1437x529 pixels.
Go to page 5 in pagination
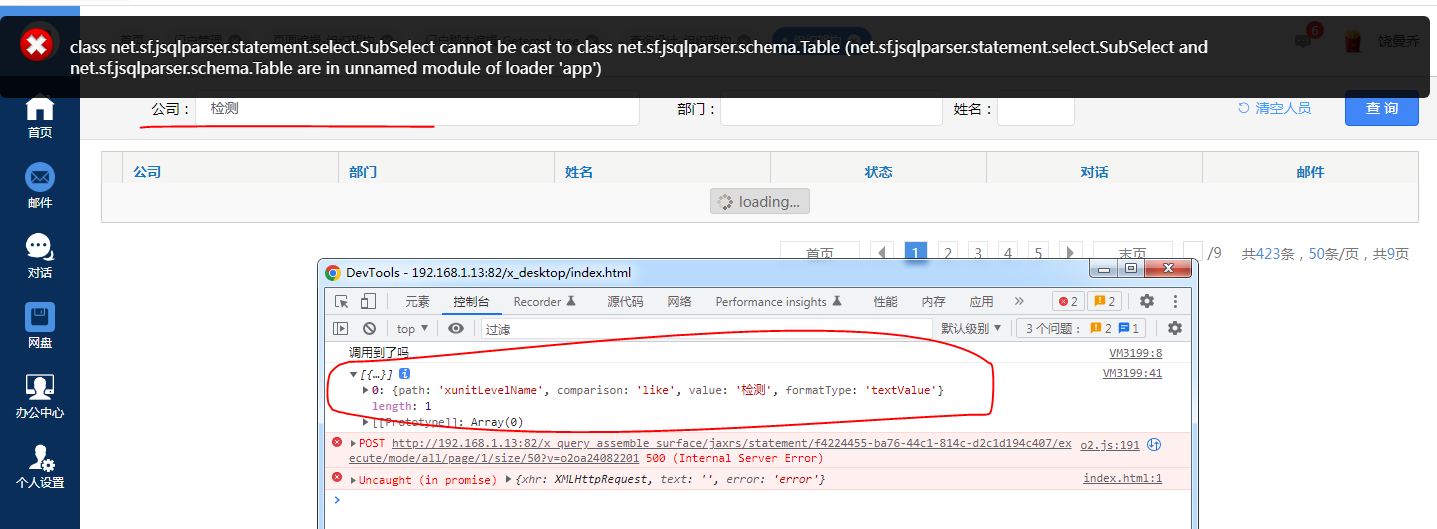coord(1038,253)
